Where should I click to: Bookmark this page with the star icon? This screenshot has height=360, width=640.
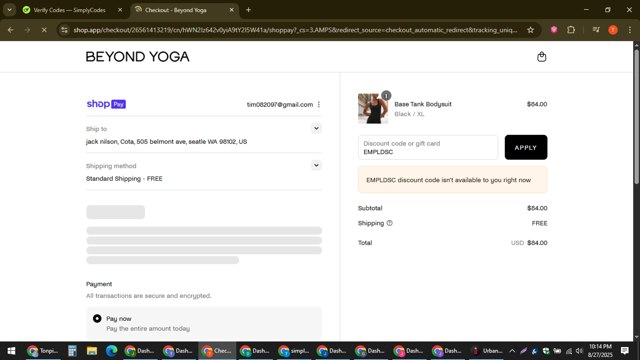tap(530, 30)
